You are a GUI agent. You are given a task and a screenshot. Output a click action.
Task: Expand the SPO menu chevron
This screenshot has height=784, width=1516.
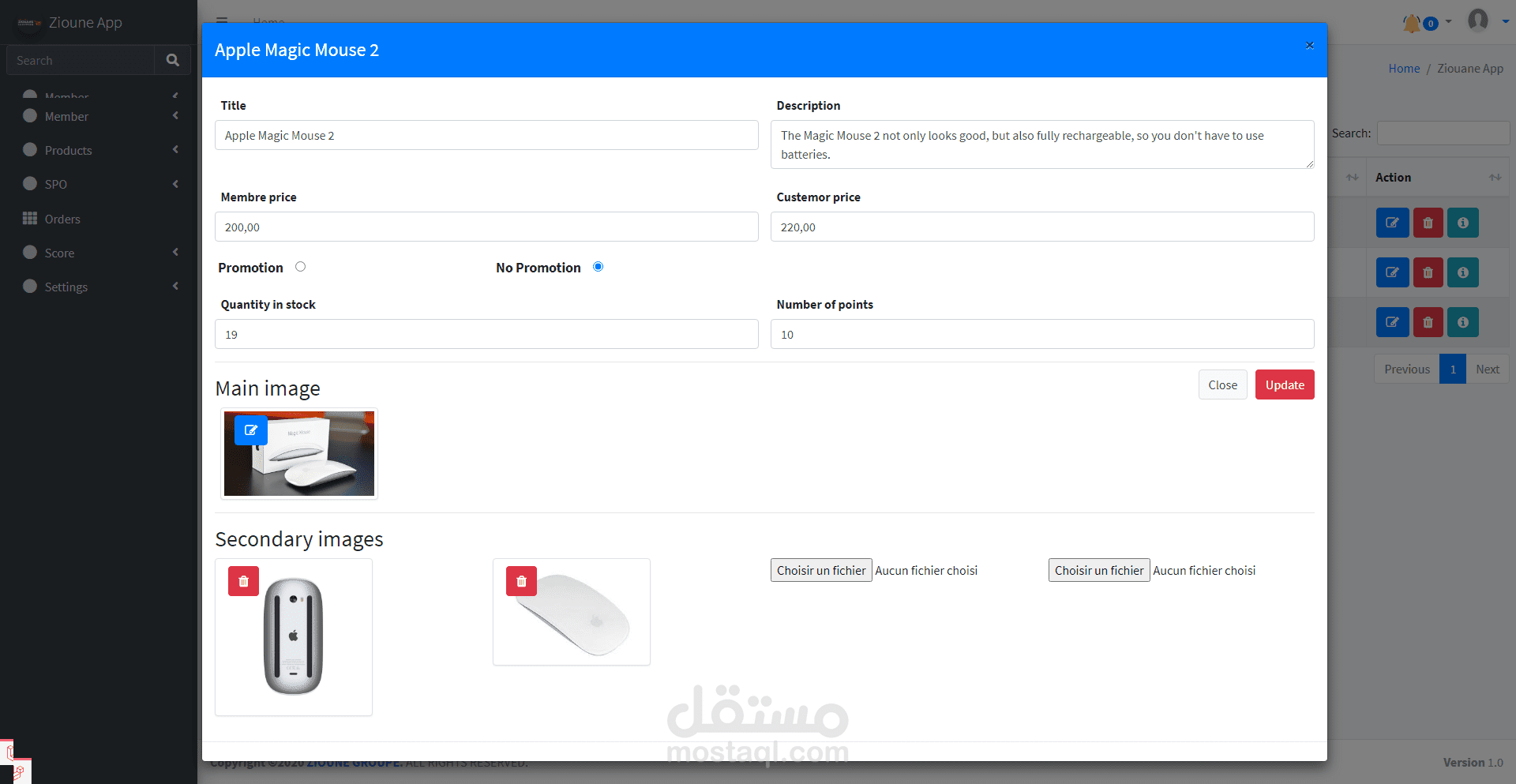click(175, 184)
